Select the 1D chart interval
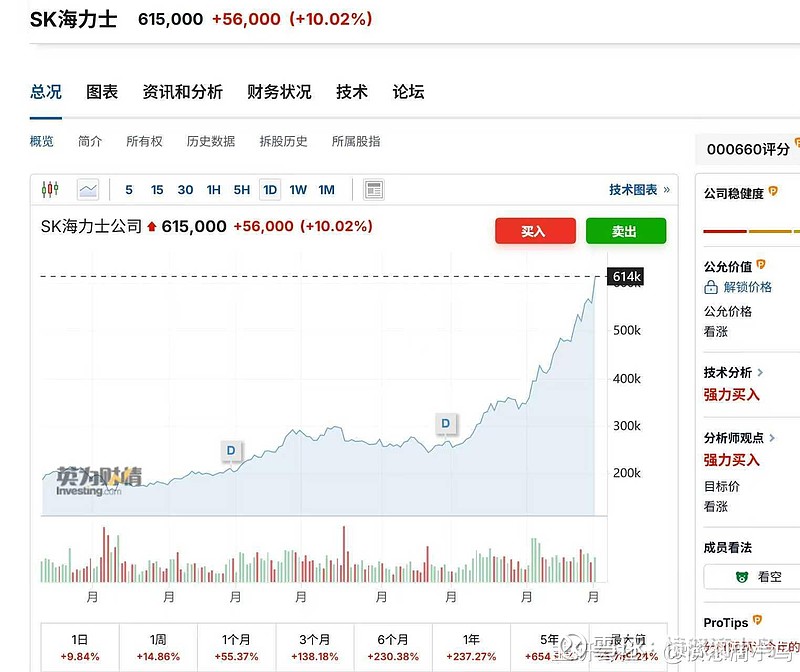The height and width of the screenshot is (672, 800). coord(269,190)
